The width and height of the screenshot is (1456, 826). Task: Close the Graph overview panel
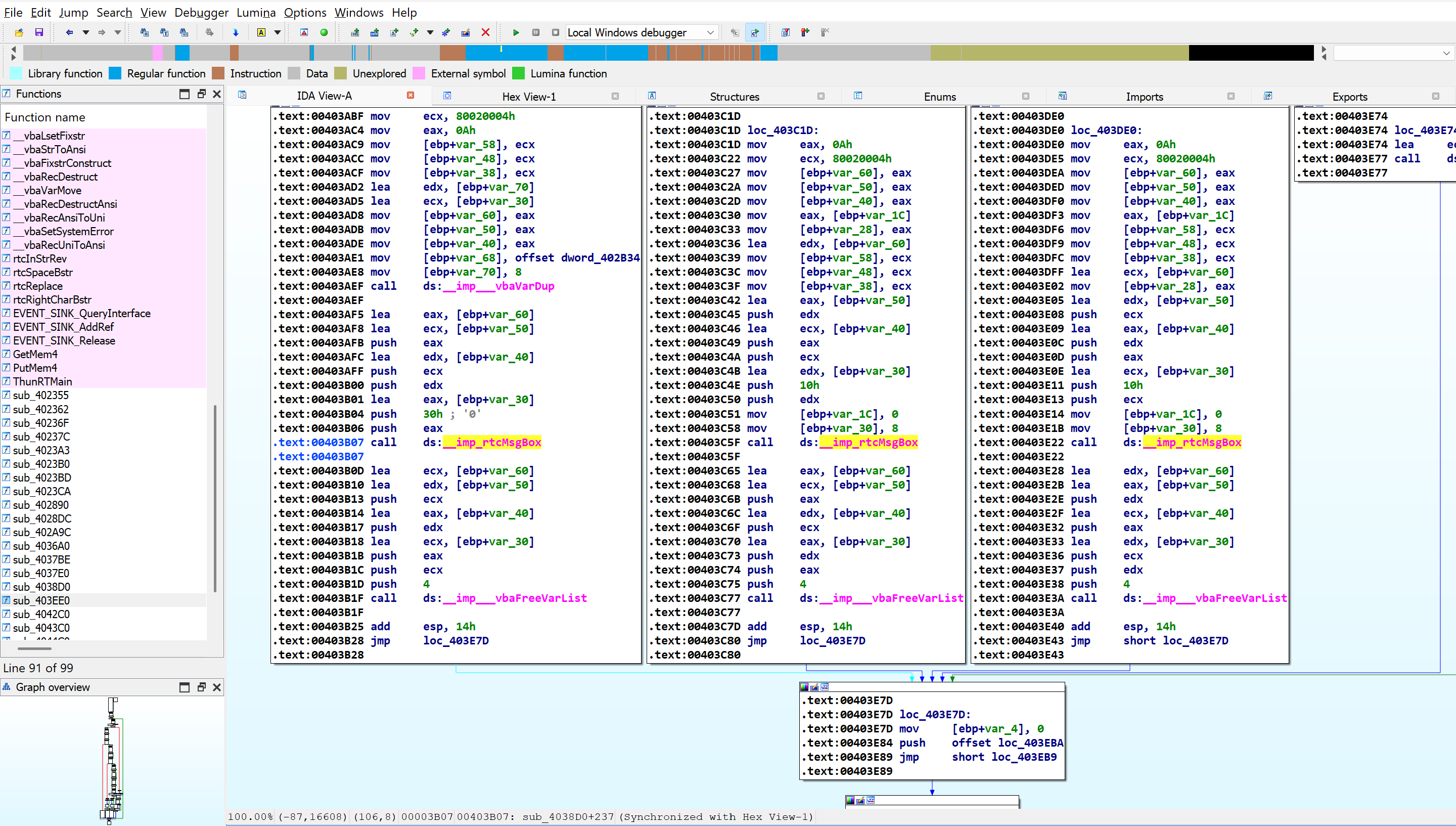(216, 687)
